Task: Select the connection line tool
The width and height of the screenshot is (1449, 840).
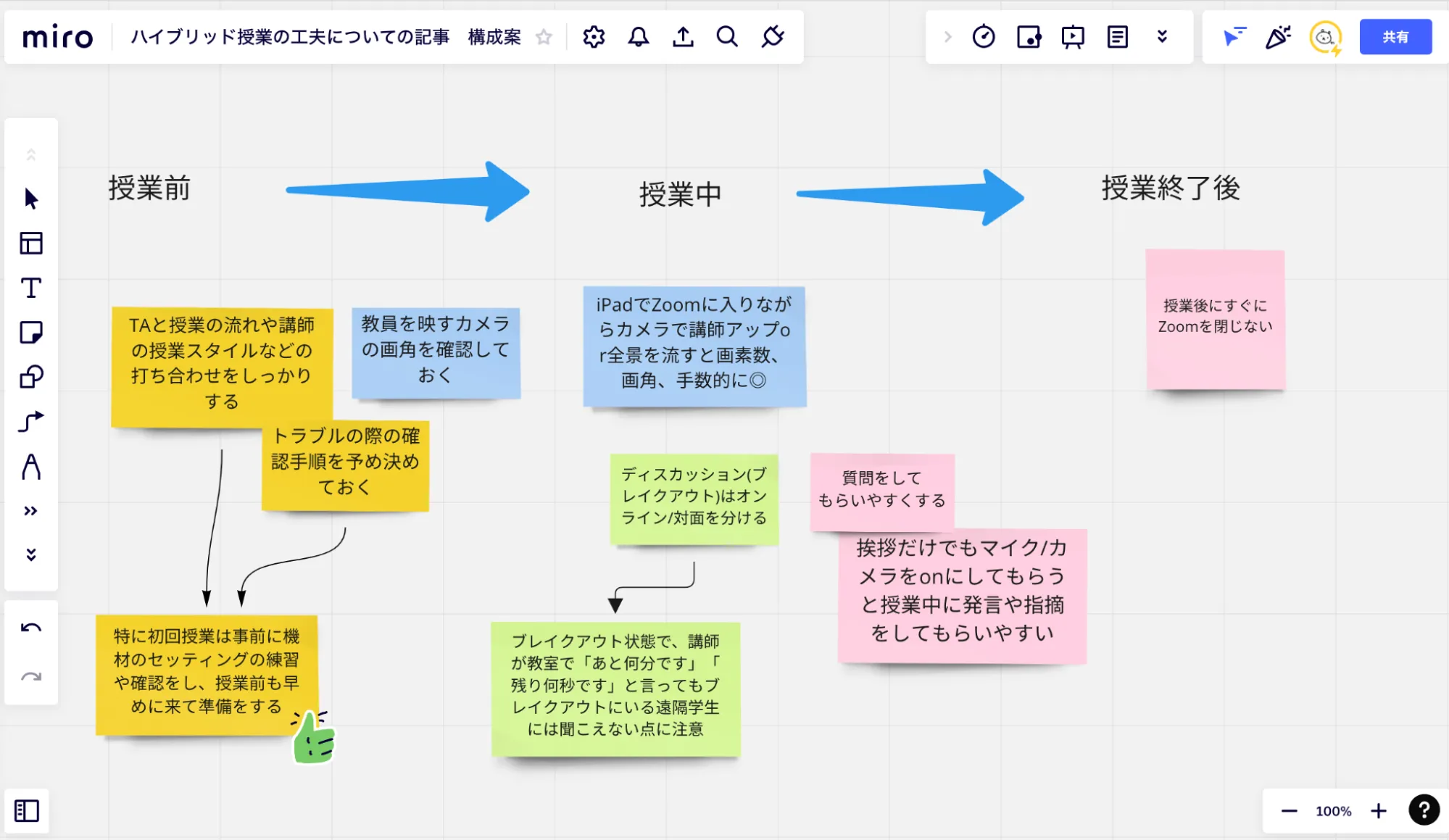Action: [x=31, y=421]
